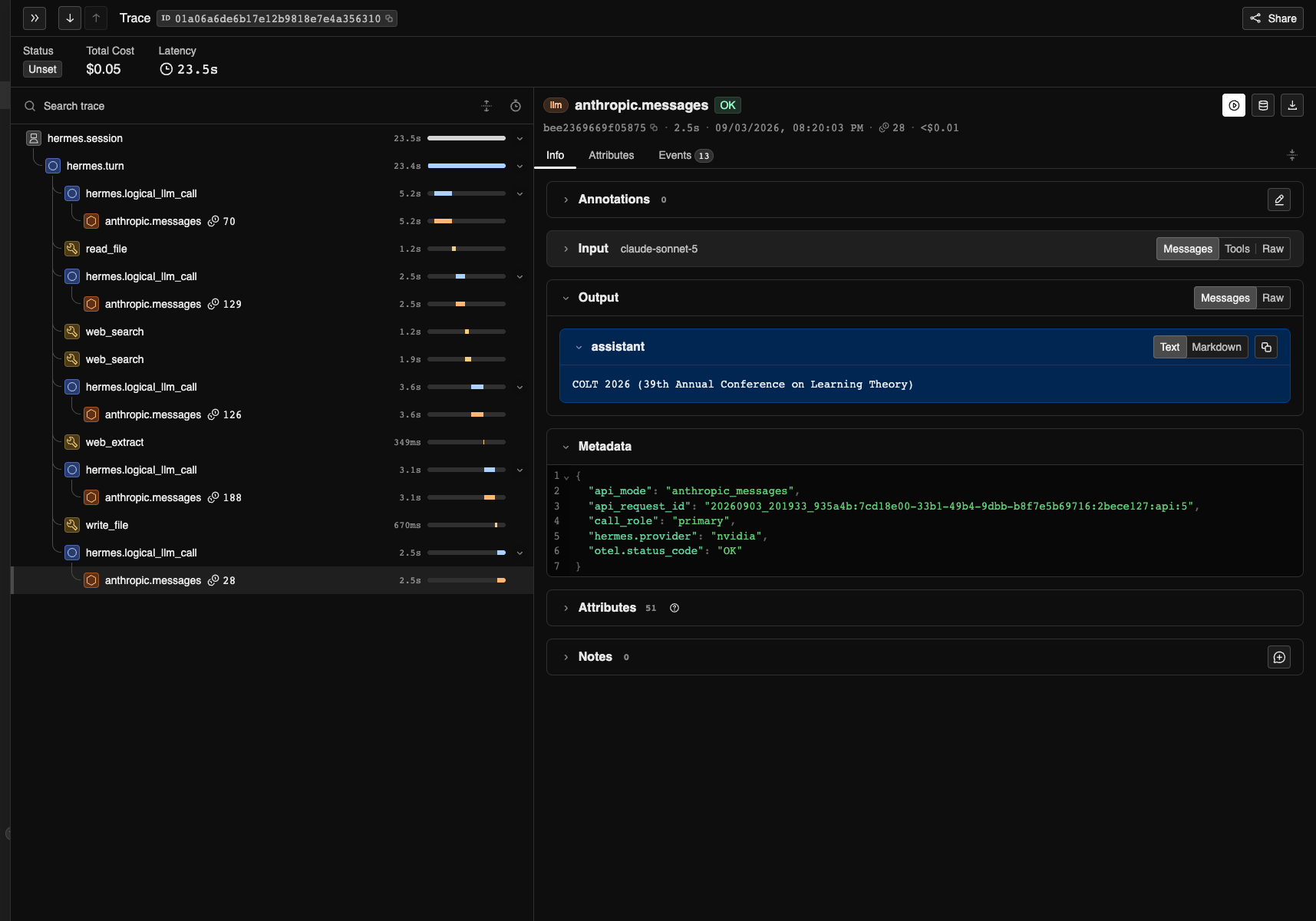
Task: Click the hermes.turn latency timeline bar
Action: coord(467,166)
